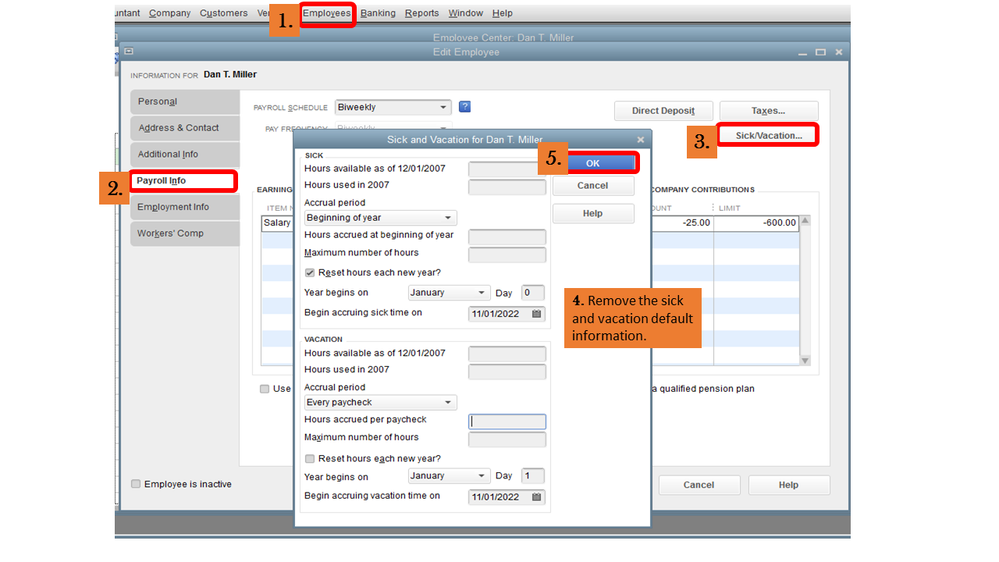Screen dimensions: 999x562
Task: Click Hours accrued at beginning of year field
Action: (x=507, y=236)
